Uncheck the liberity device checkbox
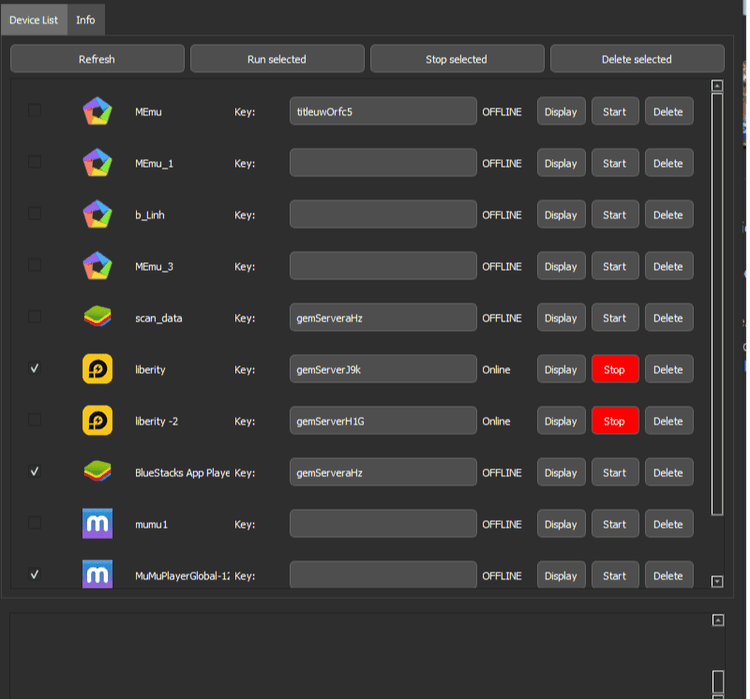The width and height of the screenshot is (750, 699). pyautogui.click(x=35, y=369)
